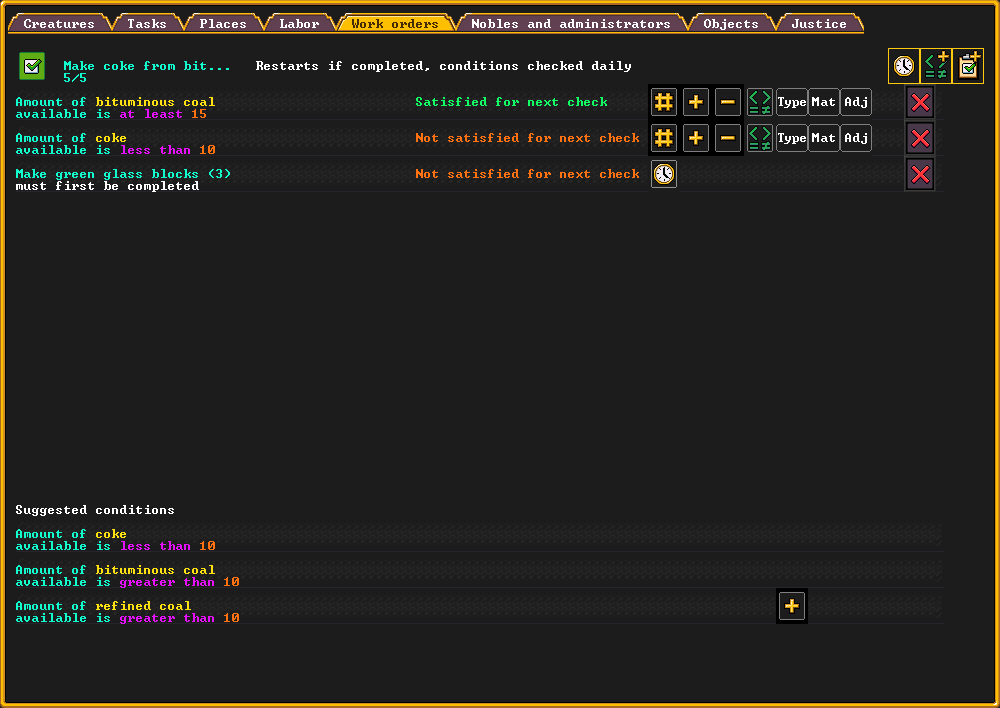Open Type selector for coke condition
The height and width of the screenshot is (708, 1000).
792,138
